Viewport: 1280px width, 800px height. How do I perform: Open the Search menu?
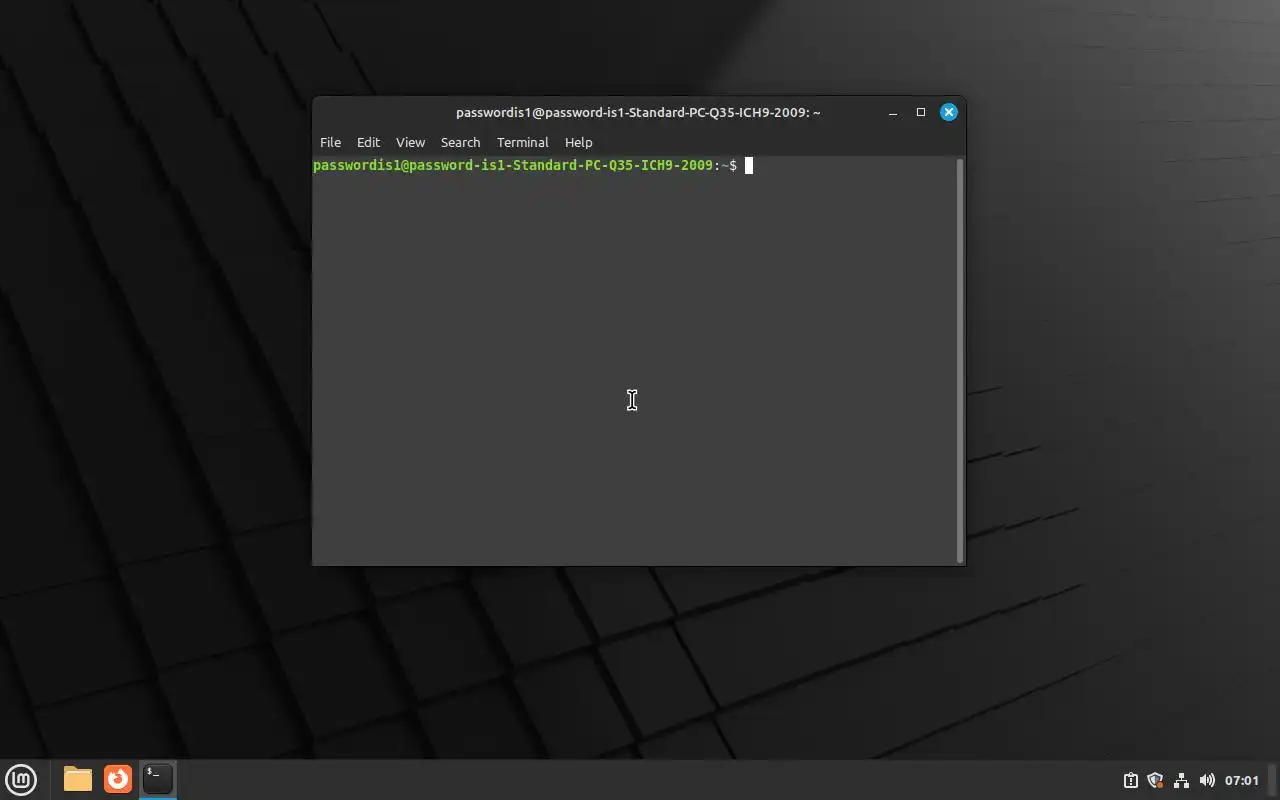460,142
